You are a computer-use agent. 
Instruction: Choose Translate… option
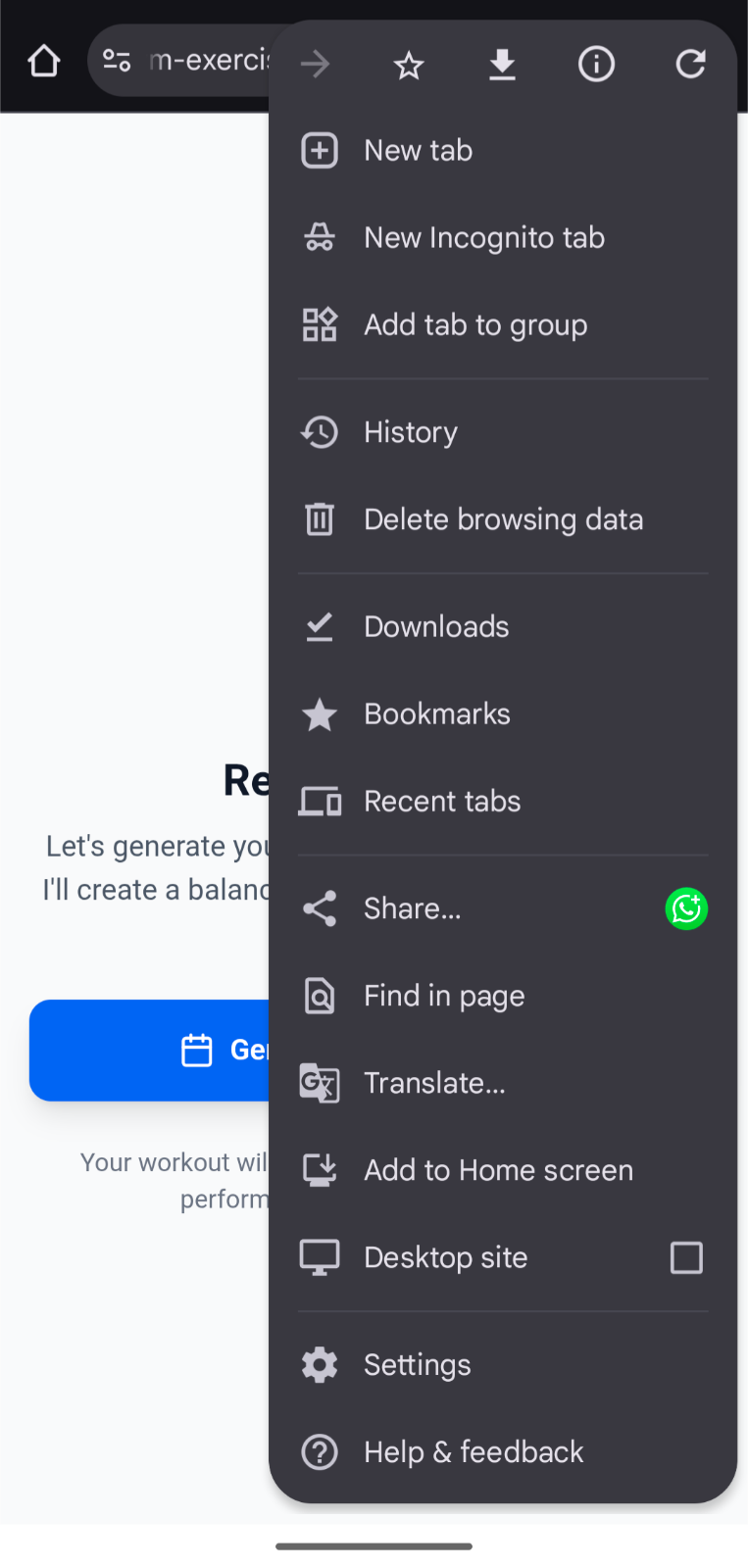tap(434, 1083)
